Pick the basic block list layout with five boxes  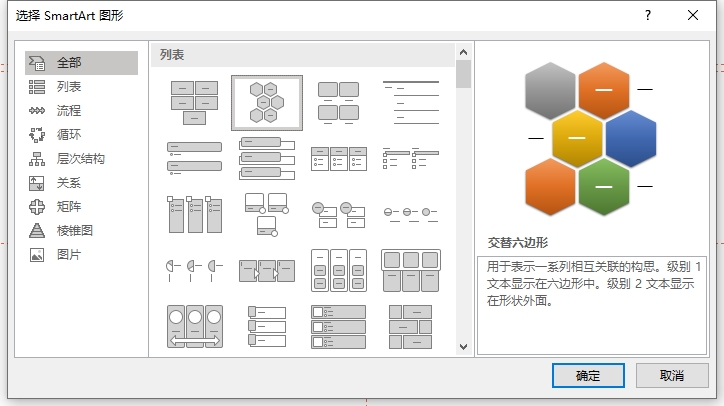(194, 103)
